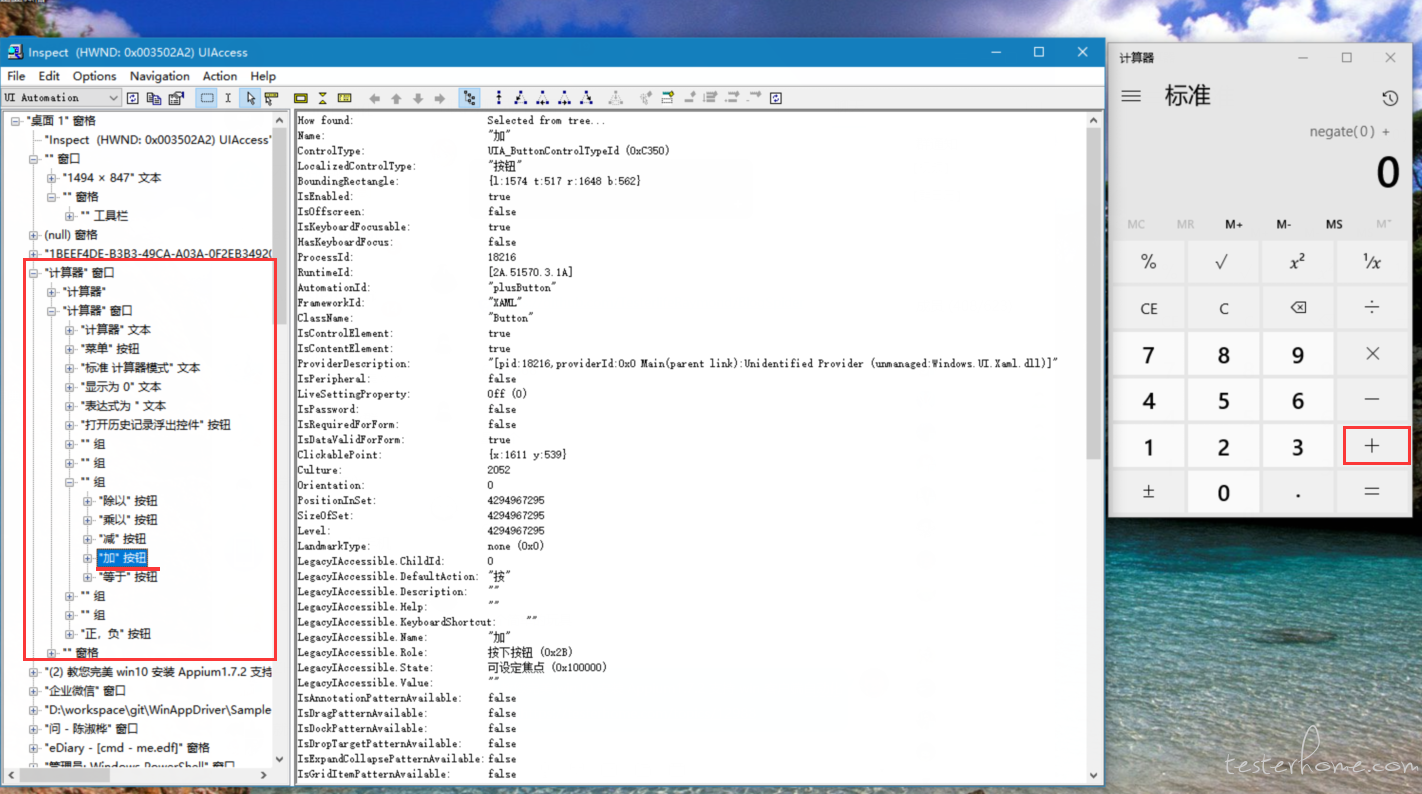The image size is (1422, 794).
Task: Click the x squared key
Action: (1297, 262)
